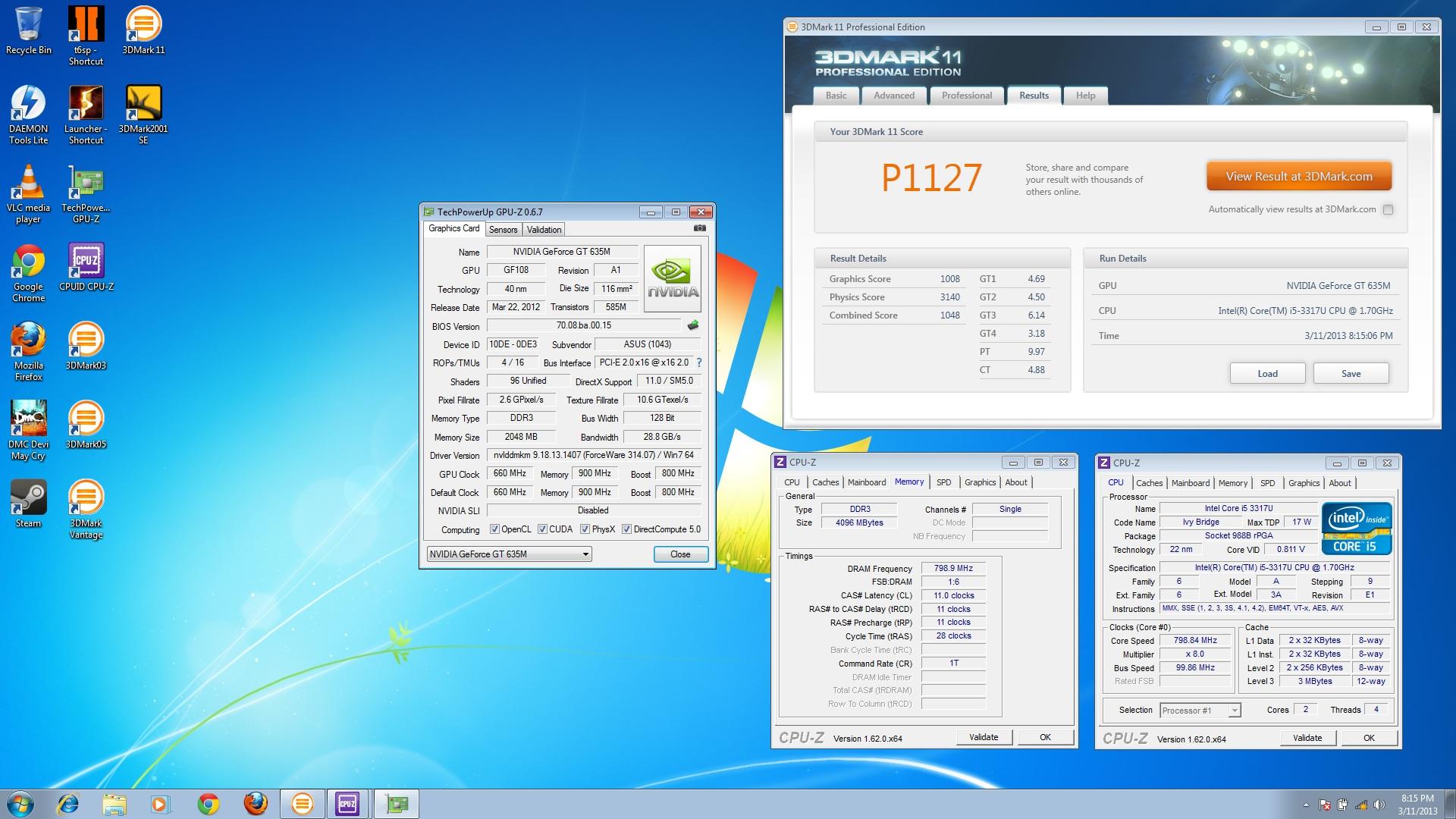Click Validate in the right CPU-Z window

1307,738
